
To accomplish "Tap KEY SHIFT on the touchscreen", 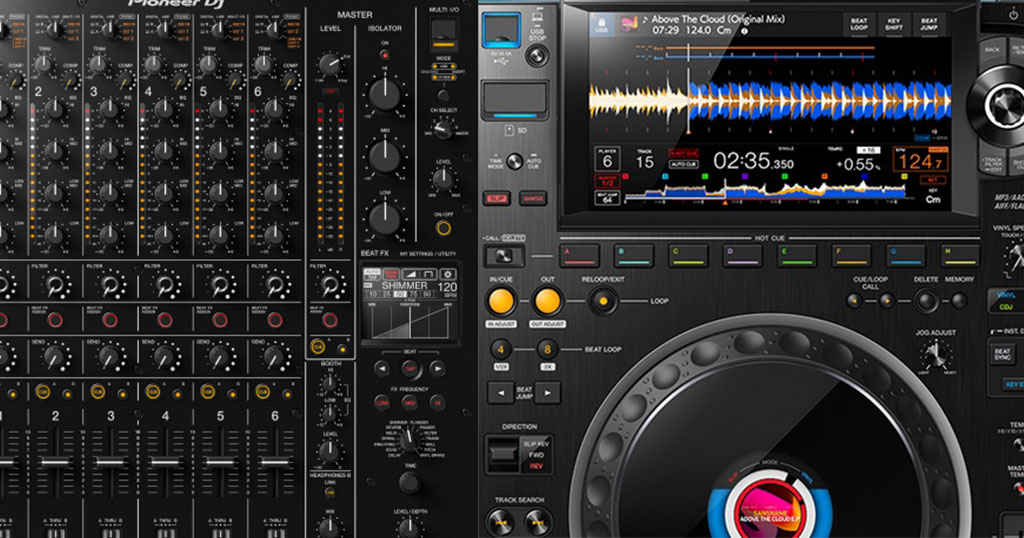I will coord(894,24).
